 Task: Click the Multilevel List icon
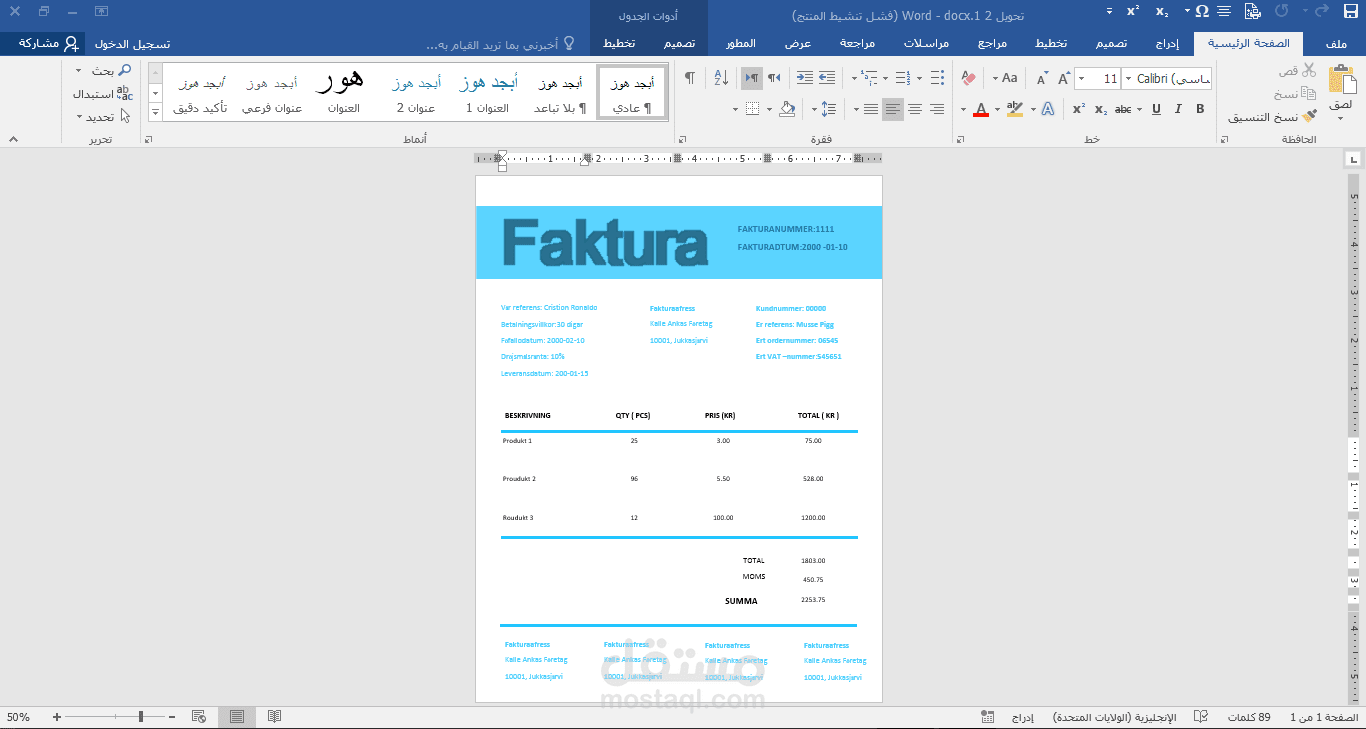click(870, 78)
